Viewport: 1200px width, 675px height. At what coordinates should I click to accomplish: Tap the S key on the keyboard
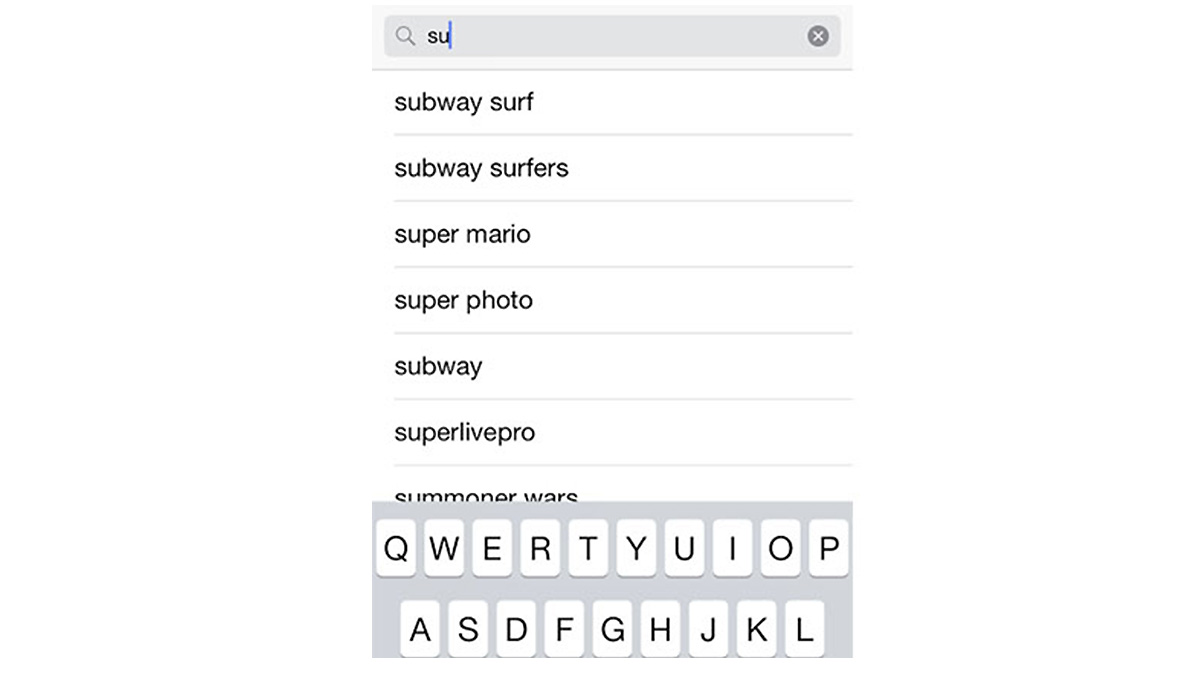(x=468, y=629)
